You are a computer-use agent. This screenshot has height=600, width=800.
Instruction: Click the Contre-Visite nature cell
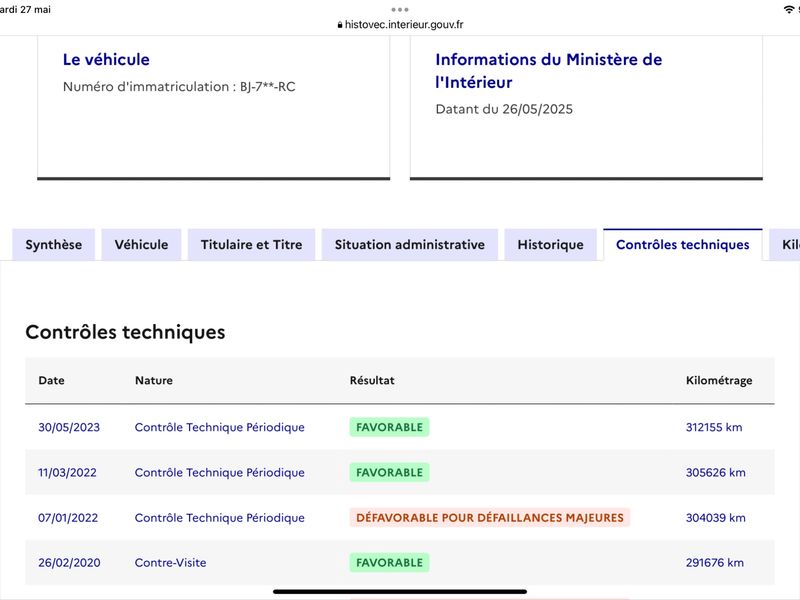click(170, 563)
